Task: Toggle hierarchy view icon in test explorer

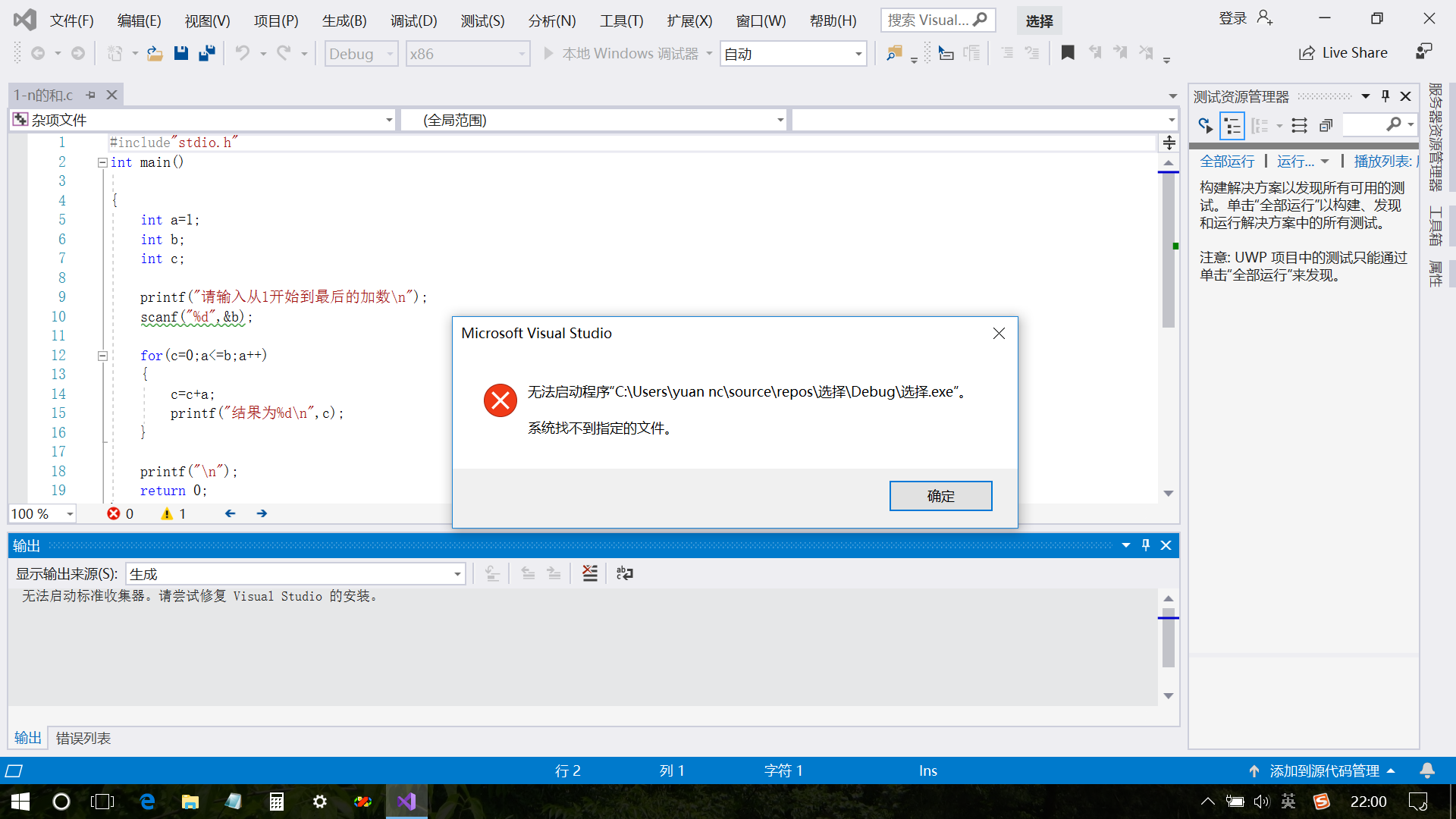Action: click(1232, 125)
